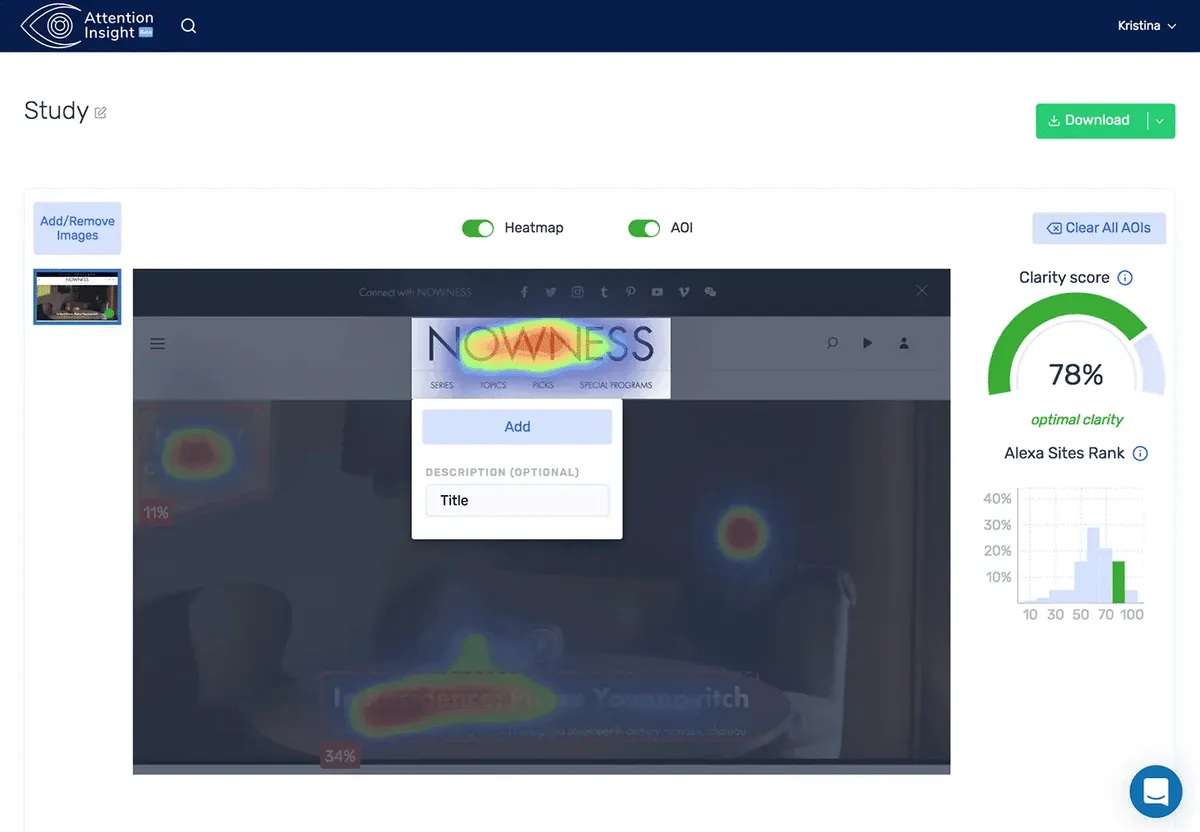Focus the Title description input field
Screen dimensions: 1200x832
pyautogui.click(x=517, y=500)
